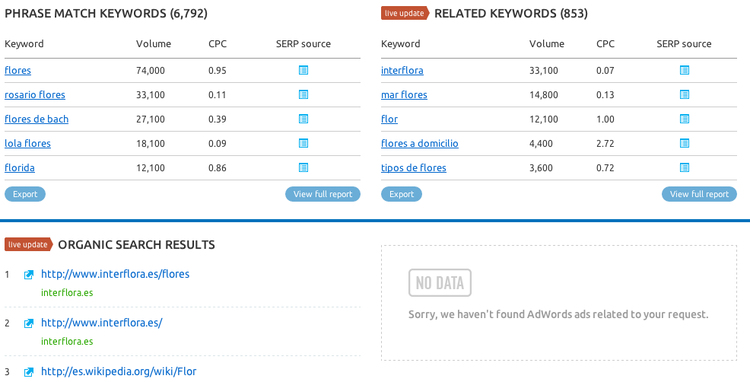Visit es.wikipedia.org/wiki/Flor result link
Screen dimensions: 750x382
tap(119, 371)
